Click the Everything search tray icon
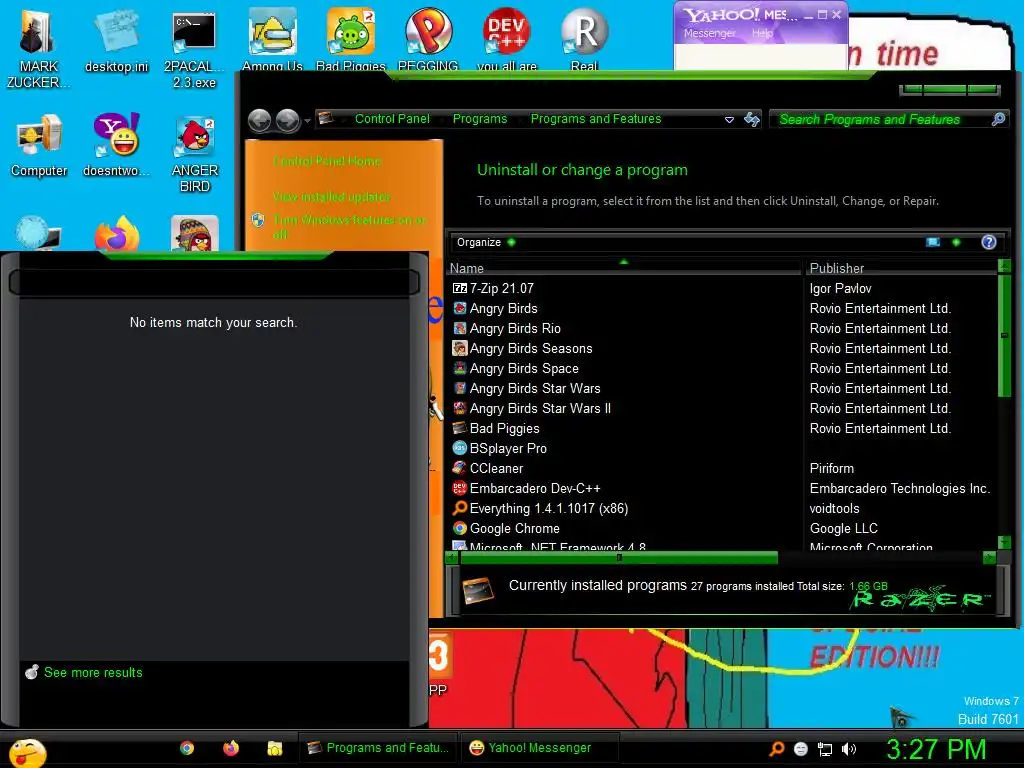Screen dimensions: 1024x768 776,749
